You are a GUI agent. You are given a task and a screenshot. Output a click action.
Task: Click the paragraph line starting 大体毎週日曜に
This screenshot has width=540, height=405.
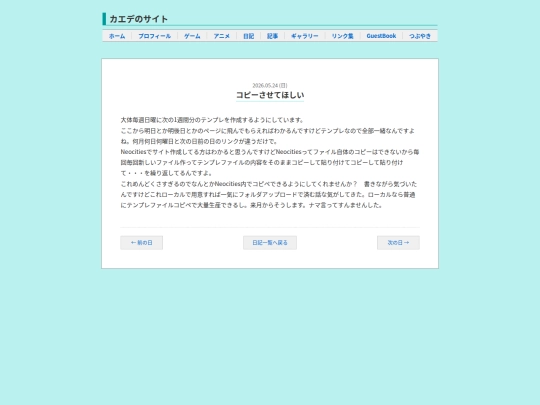pyautogui.click(x=212, y=120)
